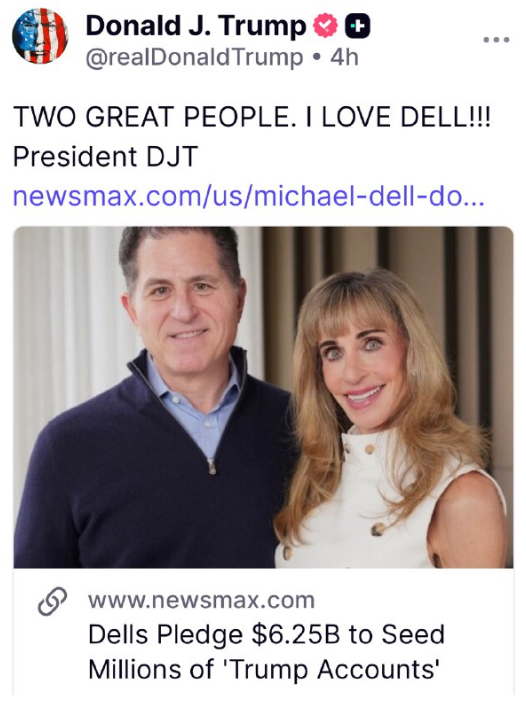This screenshot has height=701, width=526.
Task: Open the newsmax.com/us/michael-dell-do... link
Action: pyautogui.click(x=248, y=196)
